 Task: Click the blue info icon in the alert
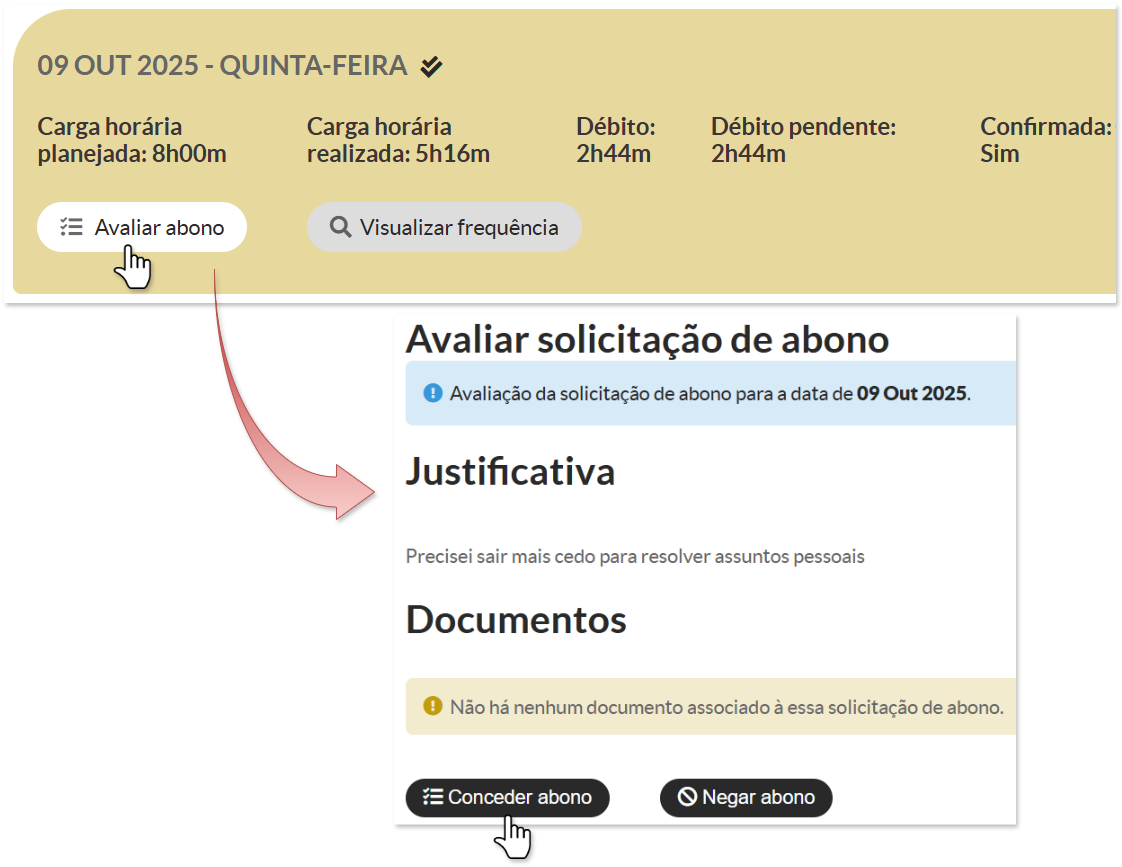click(x=432, y=393)
